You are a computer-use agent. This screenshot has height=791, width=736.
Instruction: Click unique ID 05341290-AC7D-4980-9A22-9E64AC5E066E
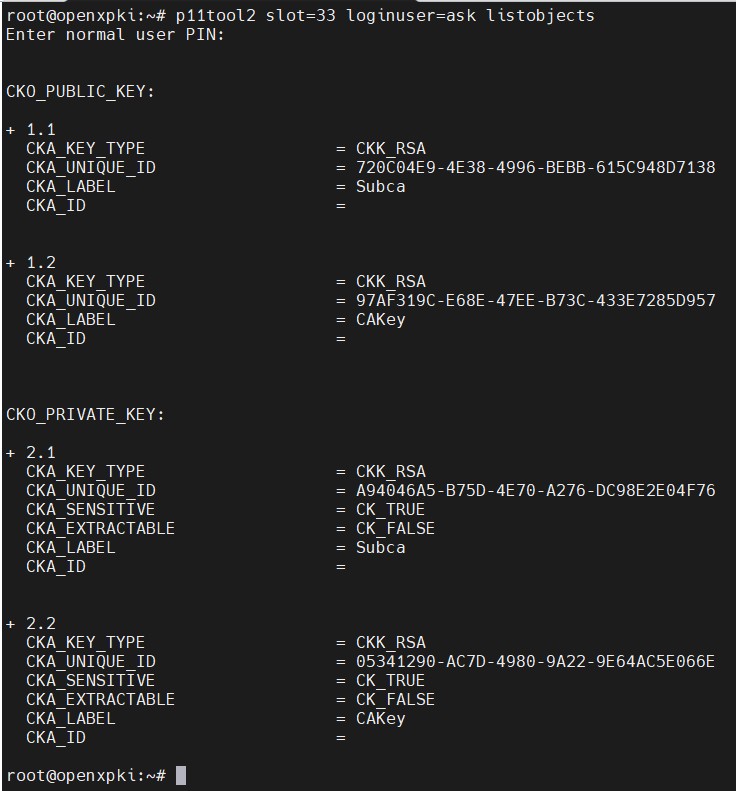point(536,661)
